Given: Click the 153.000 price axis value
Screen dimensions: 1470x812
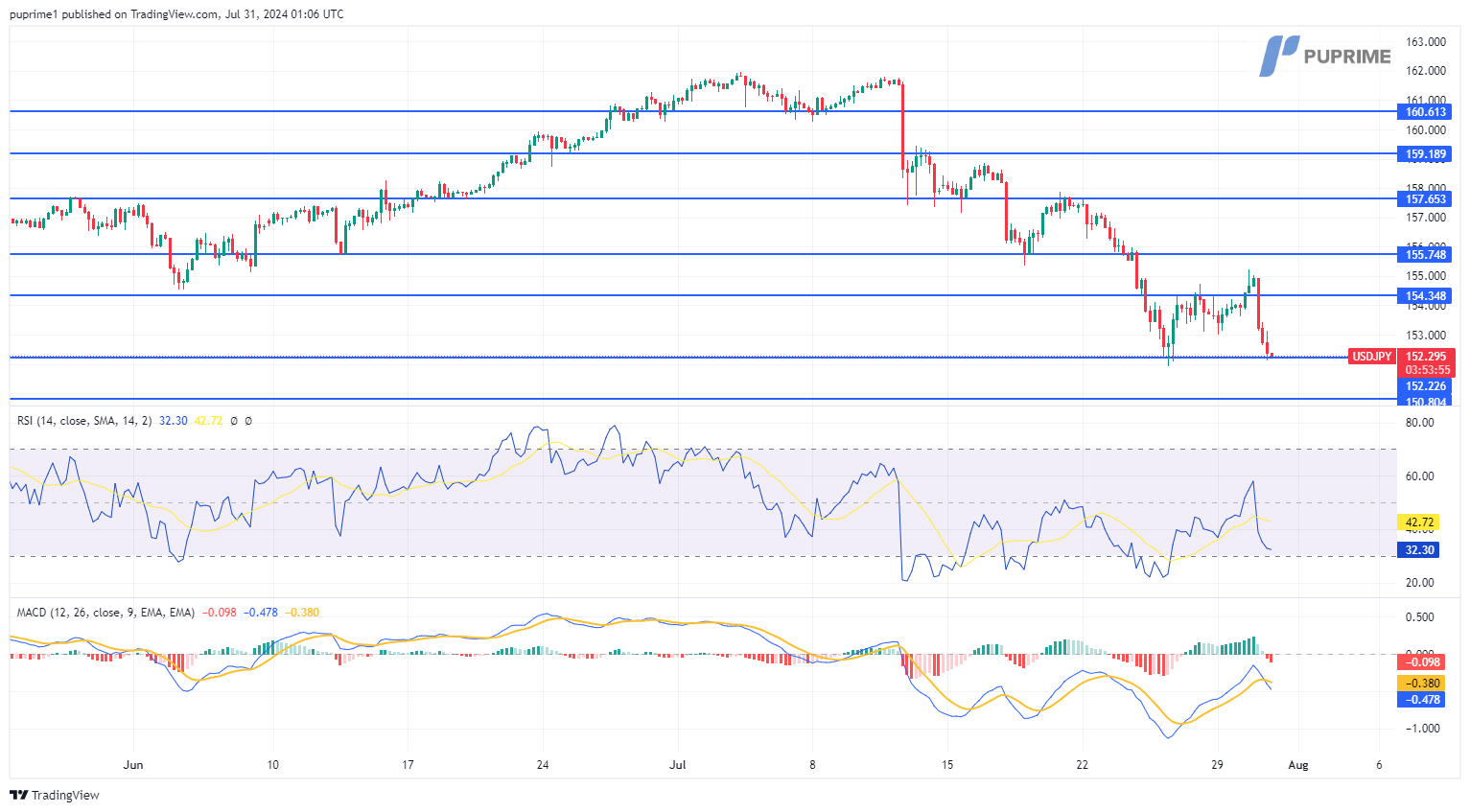Looking at the screenshot, I should pos(1426,336).
